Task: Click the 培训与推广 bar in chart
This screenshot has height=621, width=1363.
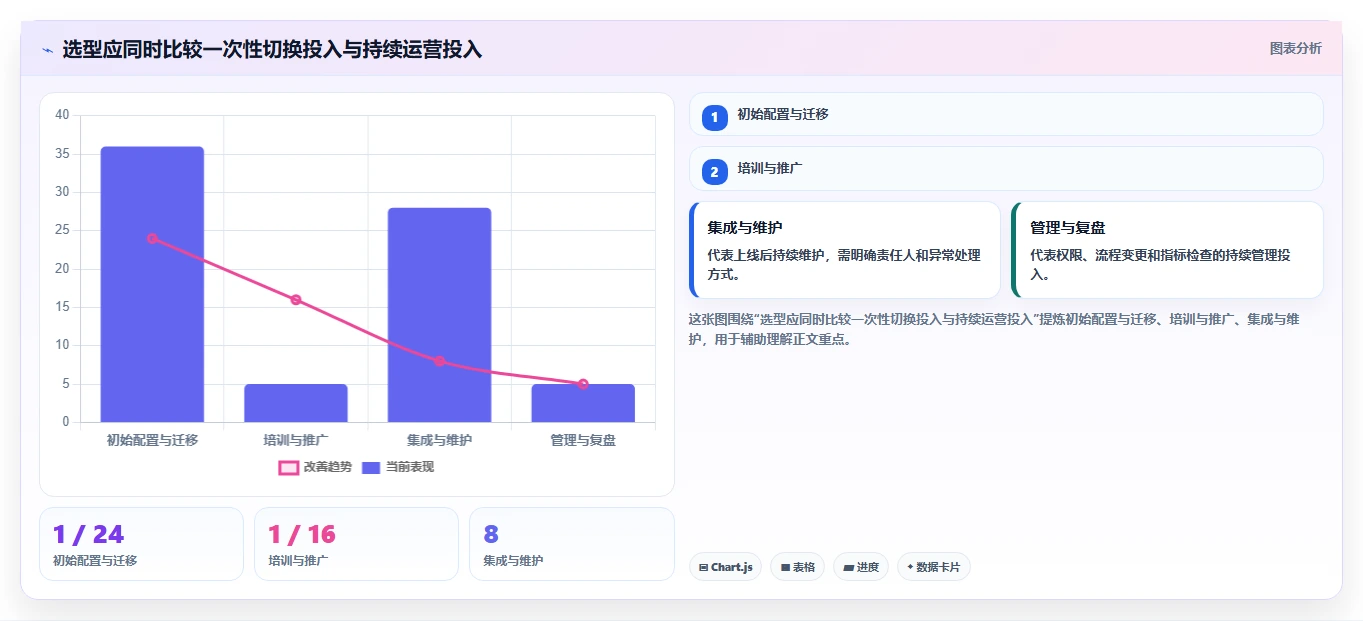Action: click(296, 403)
